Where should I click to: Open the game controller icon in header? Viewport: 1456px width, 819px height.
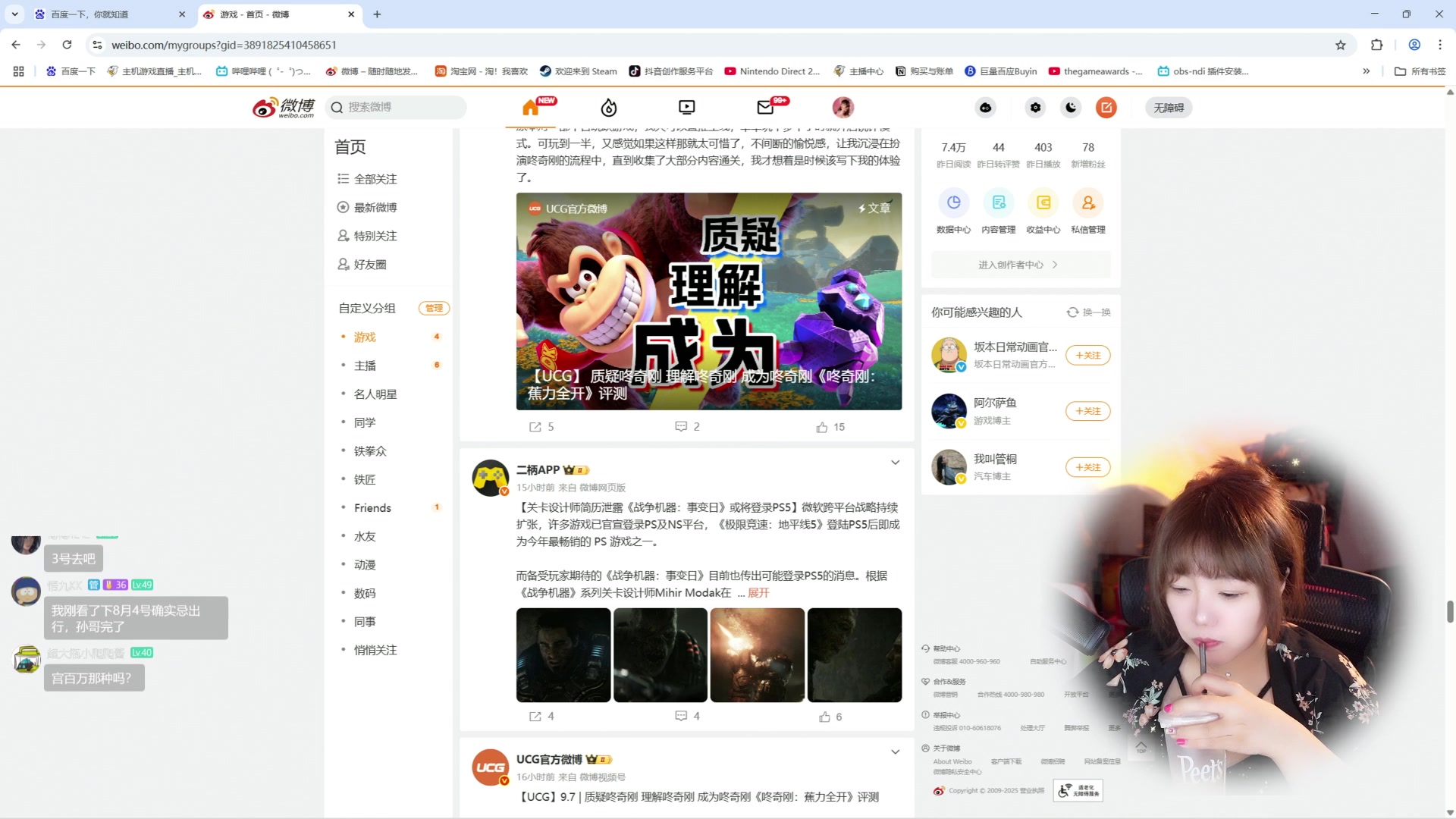click(986, 108)
